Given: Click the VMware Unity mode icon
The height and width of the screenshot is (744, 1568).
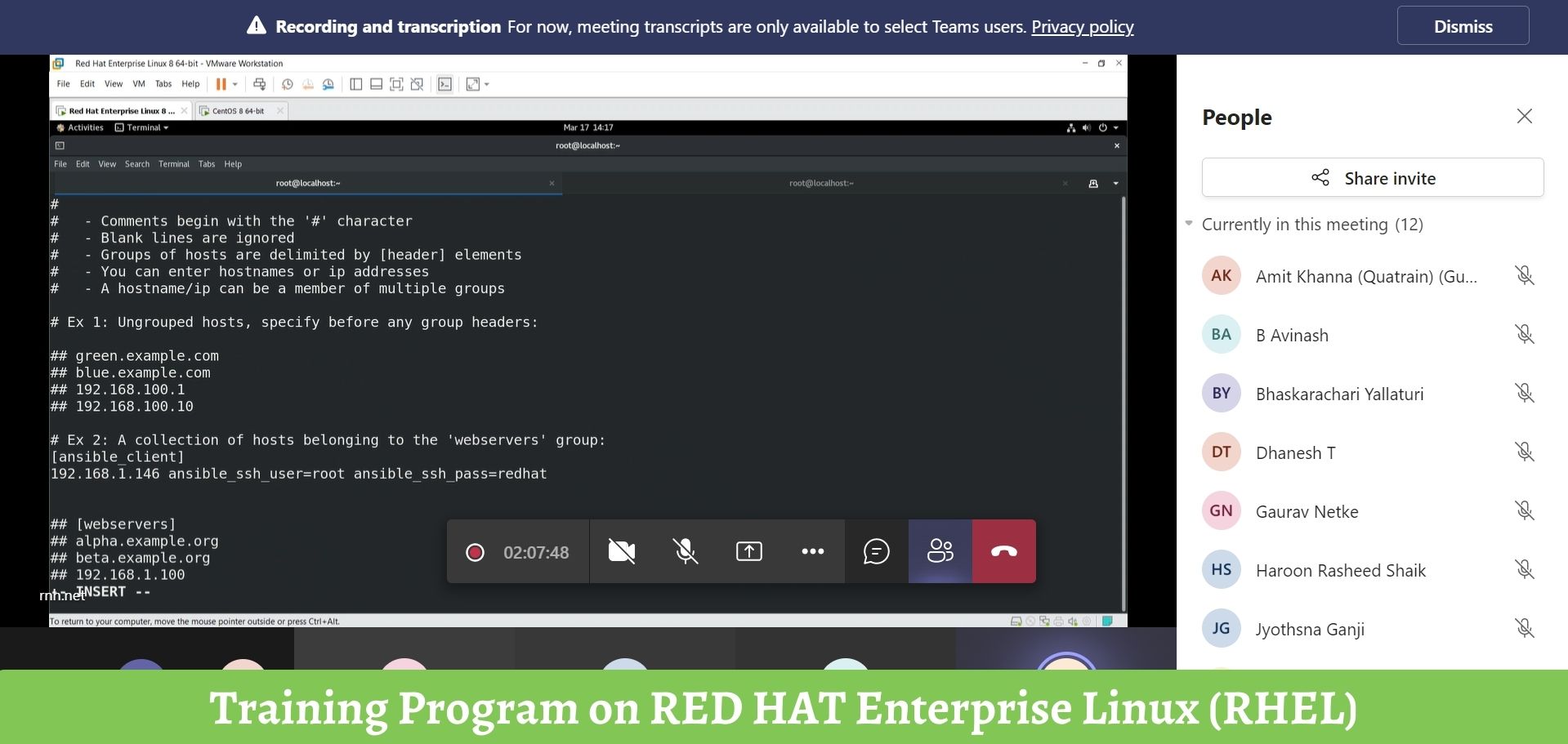Looking at the screenshot, I should click(x=417, y=84).
